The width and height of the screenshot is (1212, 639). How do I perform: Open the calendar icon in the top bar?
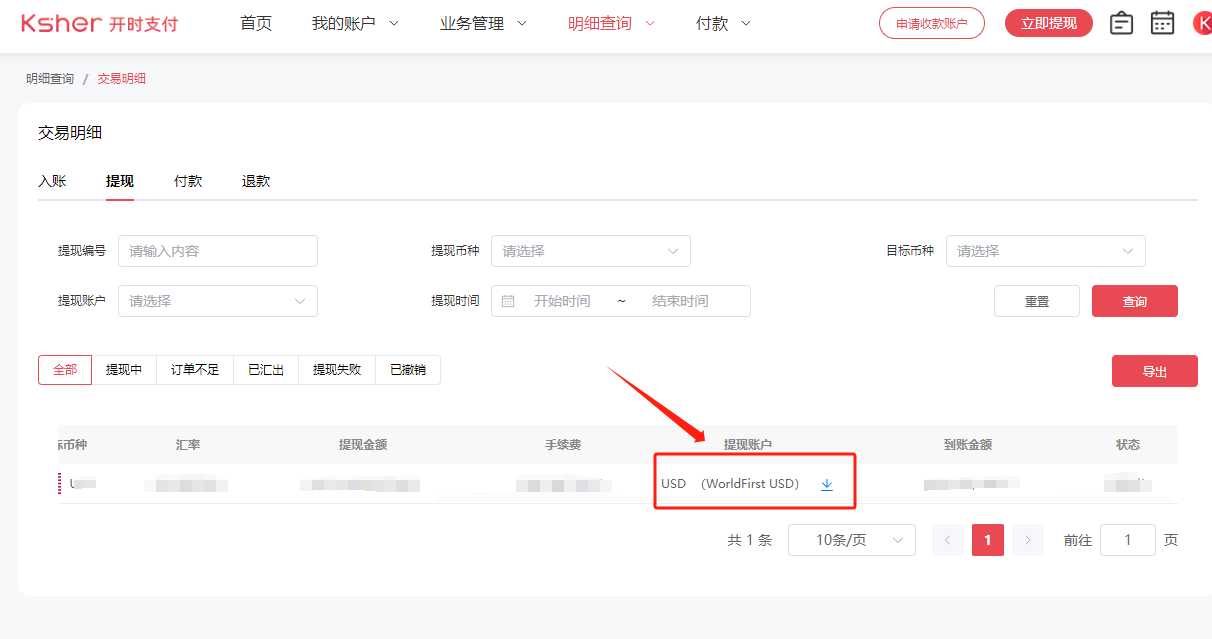tap(1162, 22)
